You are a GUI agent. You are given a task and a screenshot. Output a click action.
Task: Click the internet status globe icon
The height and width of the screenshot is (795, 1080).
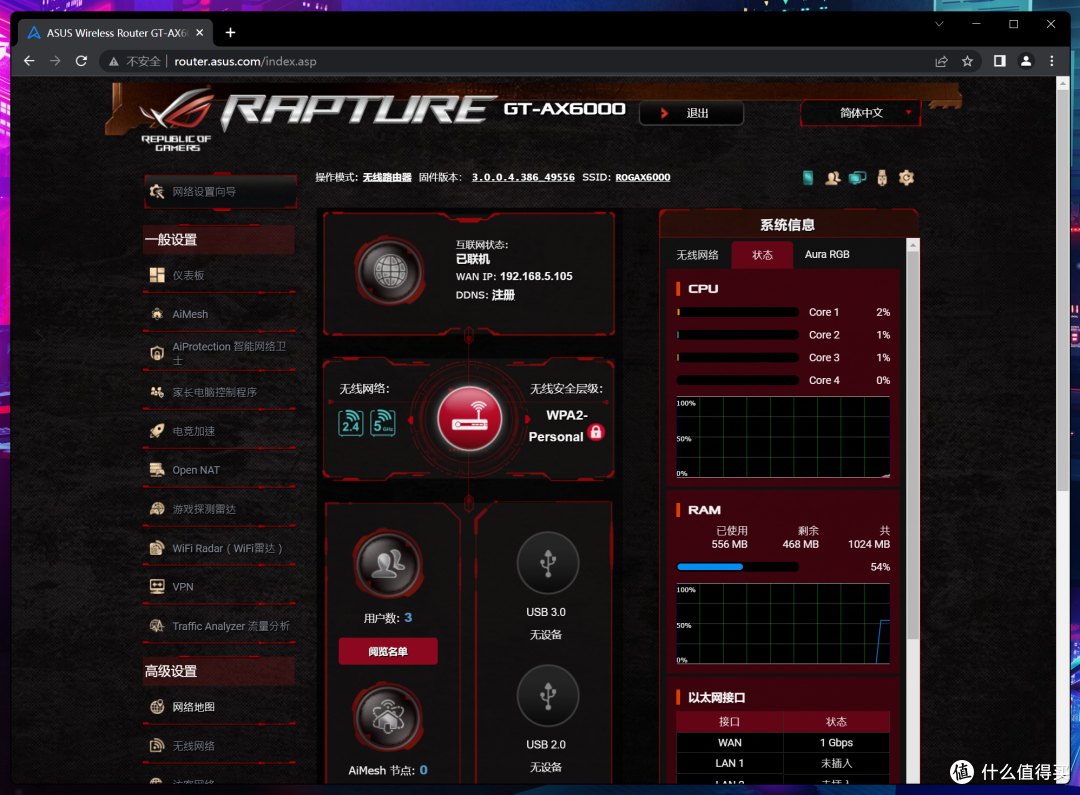pos(389,270)
